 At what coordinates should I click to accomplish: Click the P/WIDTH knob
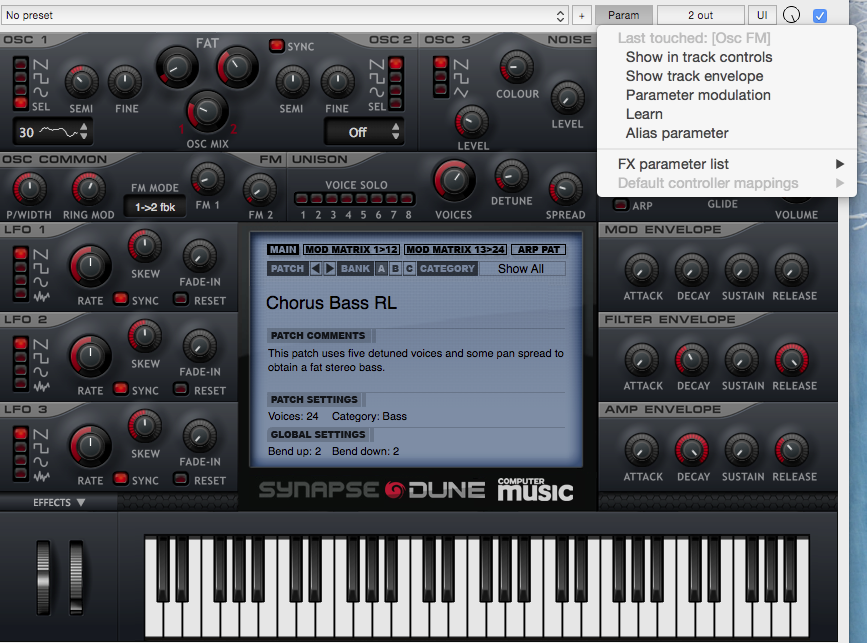(29, 189)
